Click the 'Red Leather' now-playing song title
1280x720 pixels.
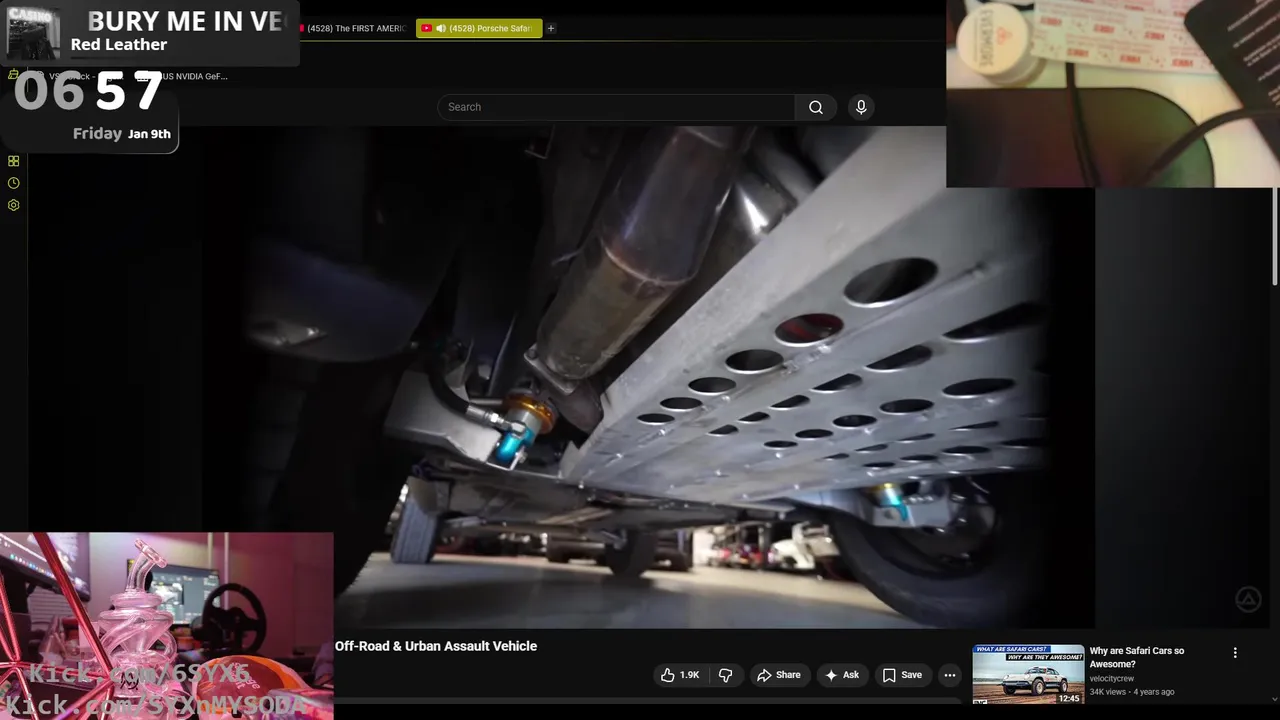click(119, 44)
